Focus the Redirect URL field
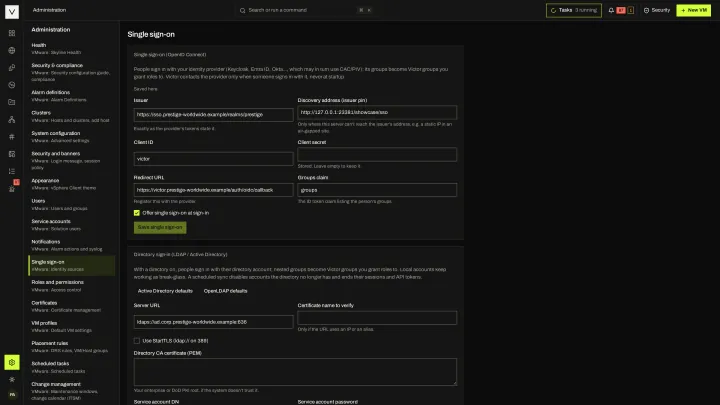 click(214, 190)
